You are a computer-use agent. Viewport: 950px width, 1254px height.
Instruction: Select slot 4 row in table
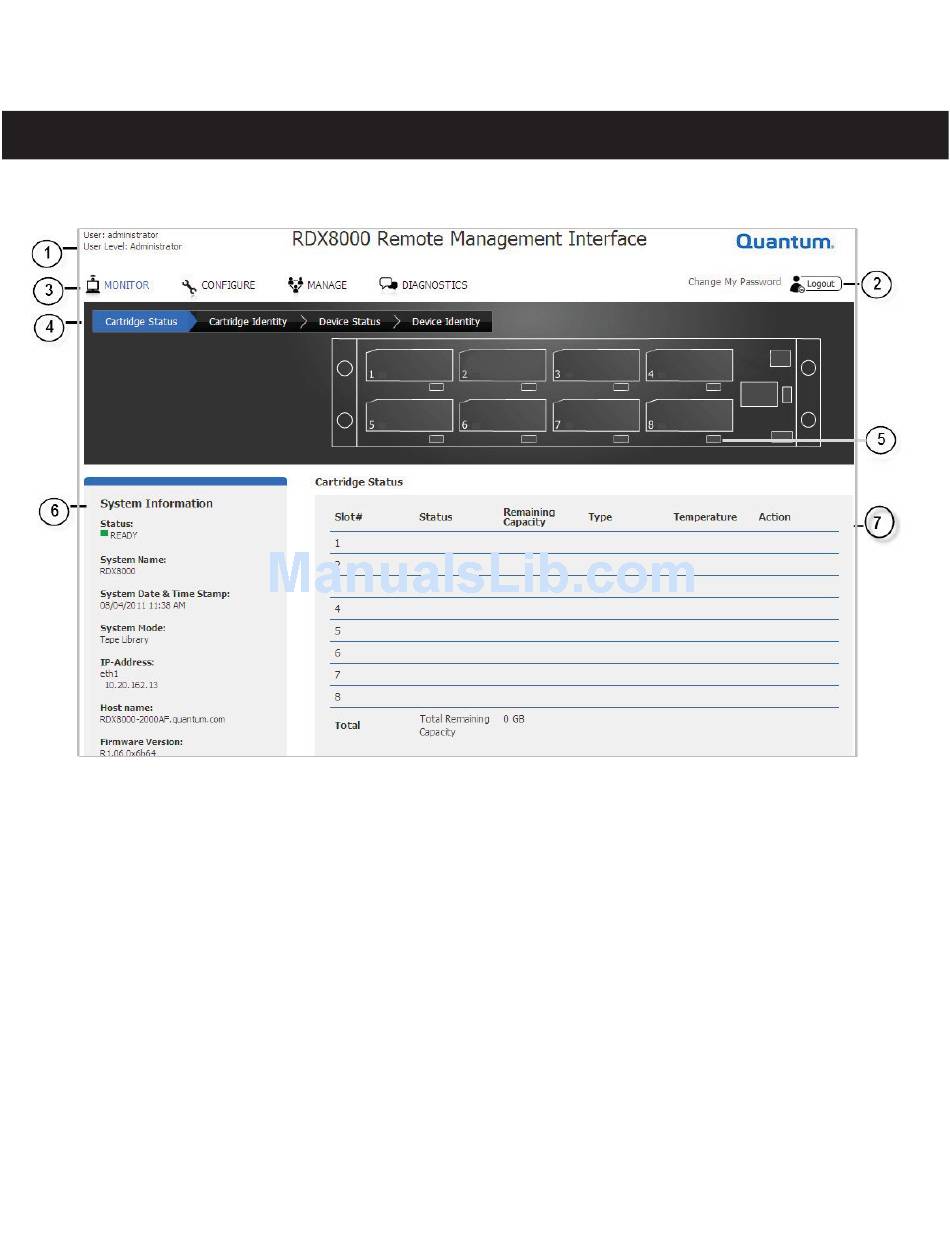[585, 609]
